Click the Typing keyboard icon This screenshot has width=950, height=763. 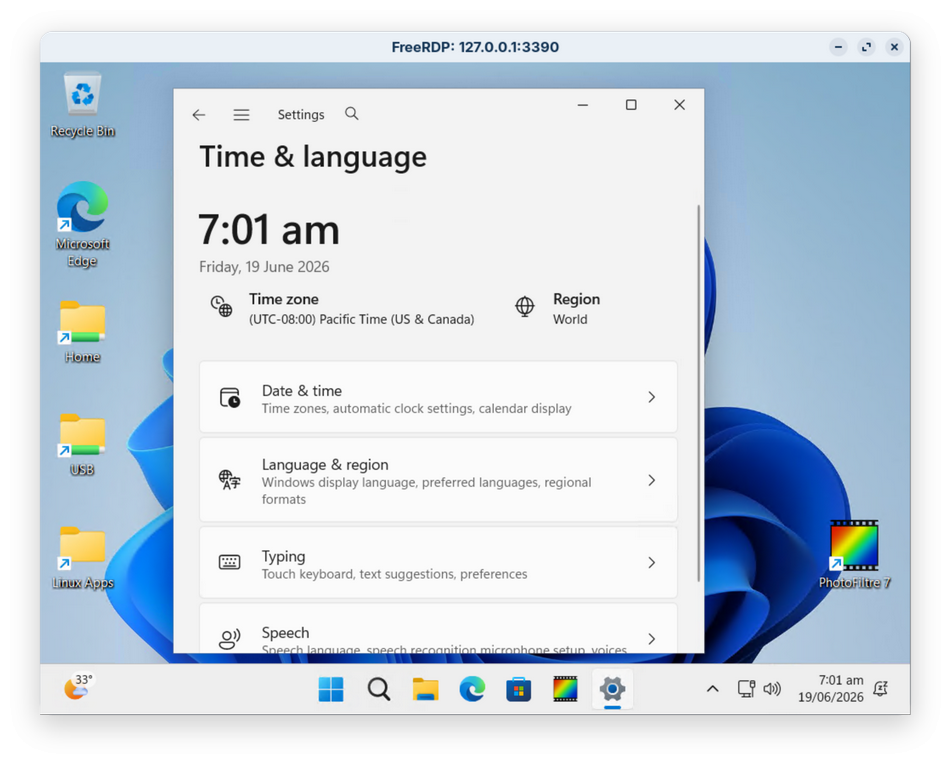point(229,562)
